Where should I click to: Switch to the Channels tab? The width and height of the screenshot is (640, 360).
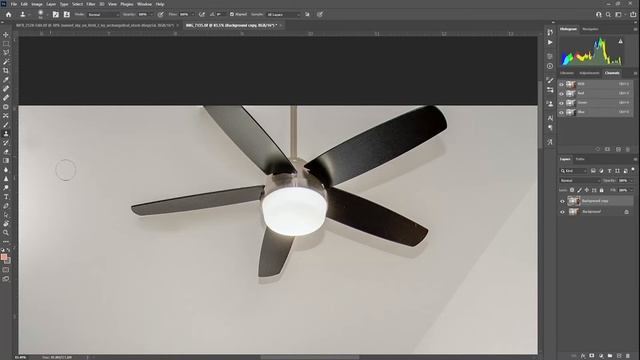[x=612, y=73]
